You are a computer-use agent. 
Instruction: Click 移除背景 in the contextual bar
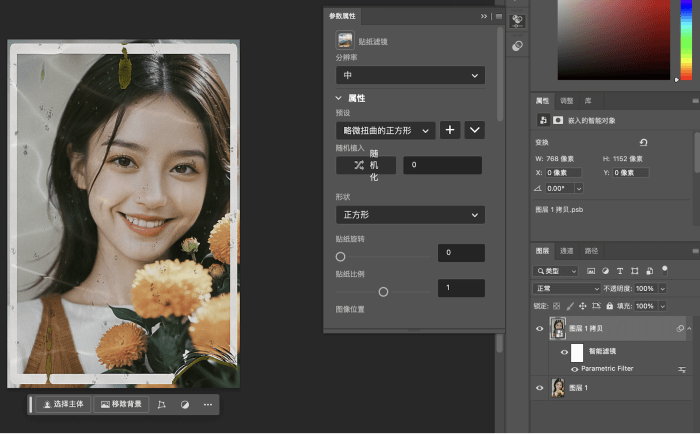[x=121, y=404]
